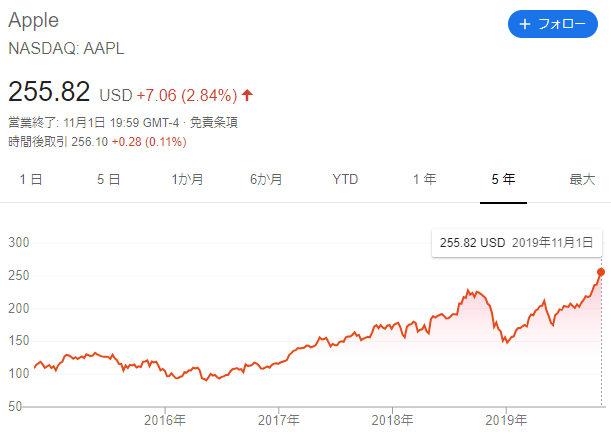The image size is (611, 434).
Task: Show the 1か月 chart range
Action: [x=188, y=180]
